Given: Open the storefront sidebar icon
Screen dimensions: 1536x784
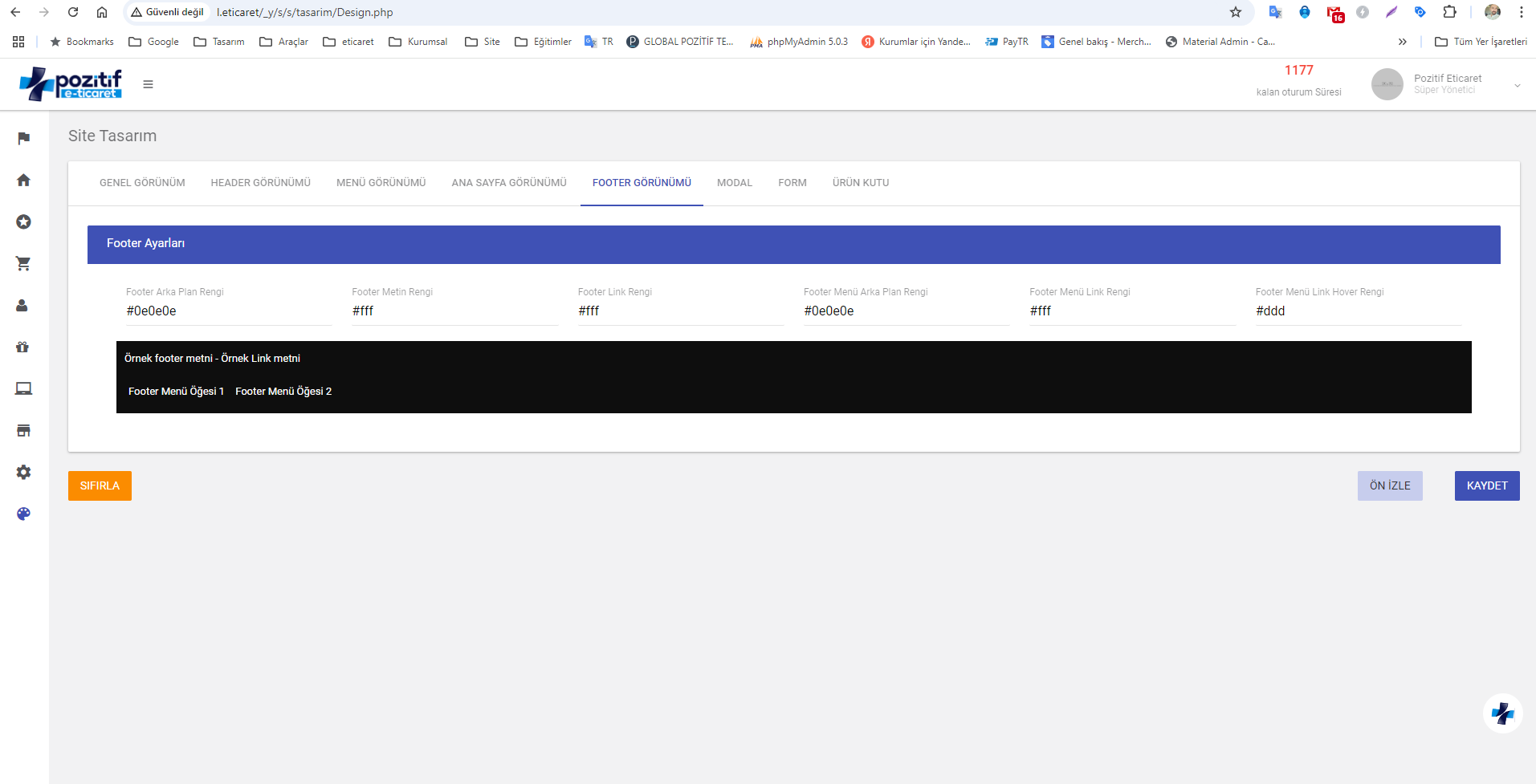Looking at the screenshot, I should [x=23, y=430].
